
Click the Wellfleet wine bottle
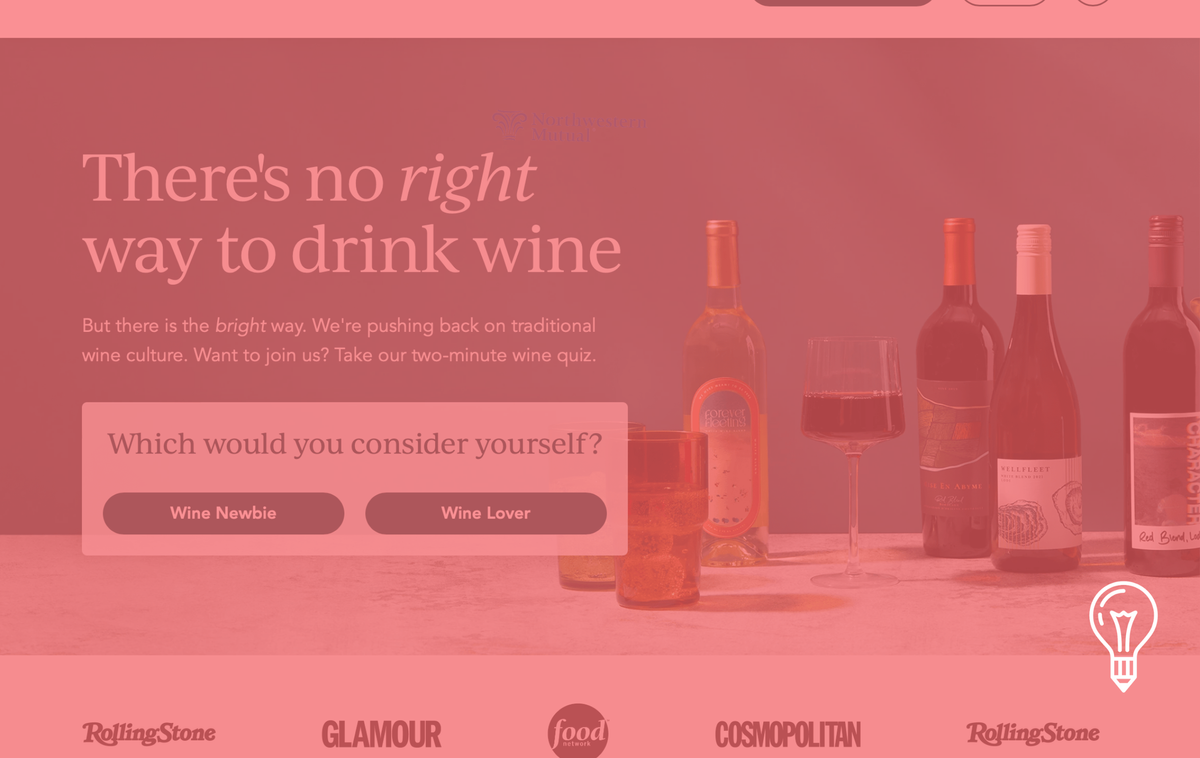[x=1036, y=398]
